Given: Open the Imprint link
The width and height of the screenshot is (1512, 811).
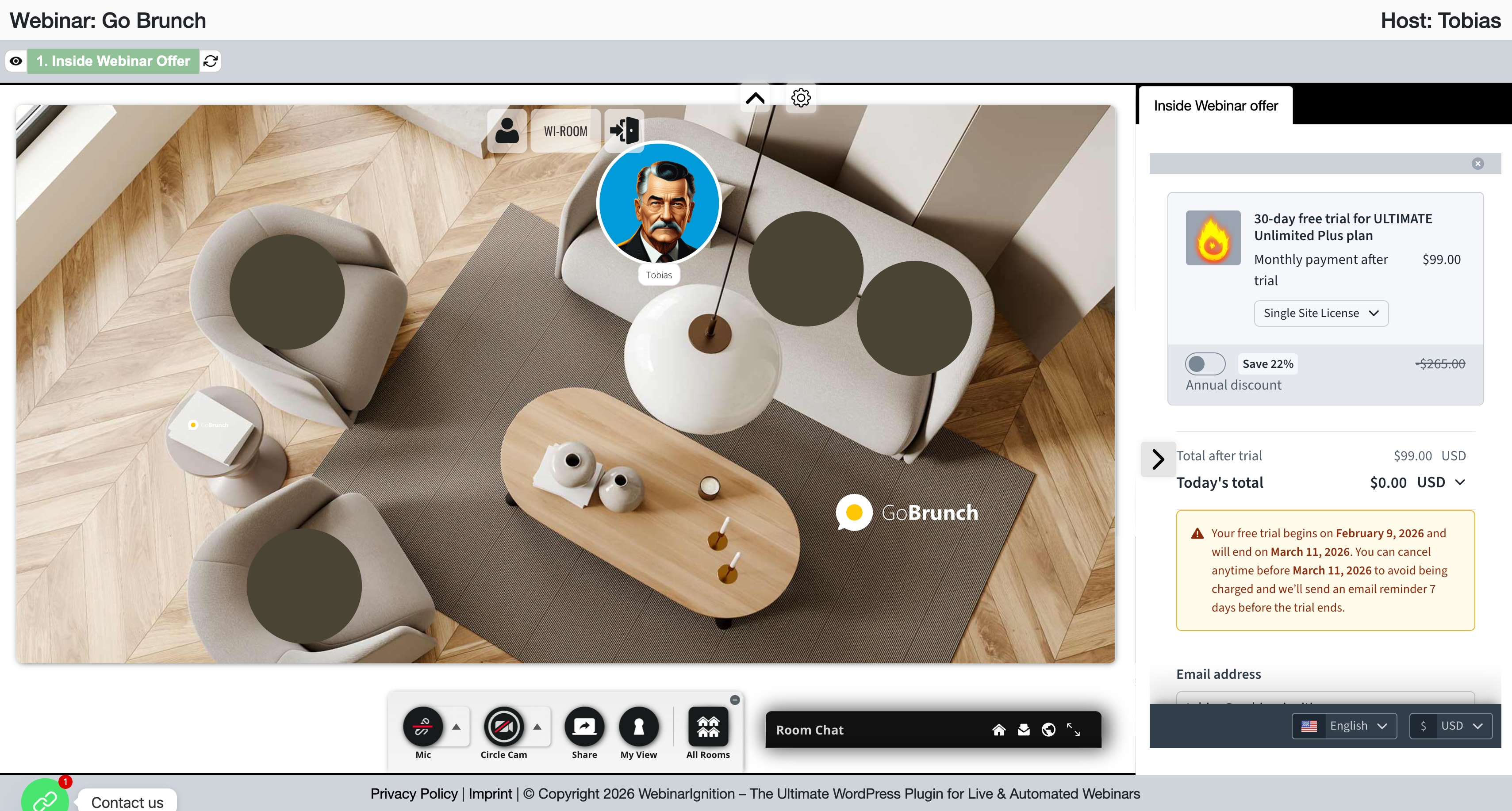Looking at the screenshot, I should coord(490,794).
